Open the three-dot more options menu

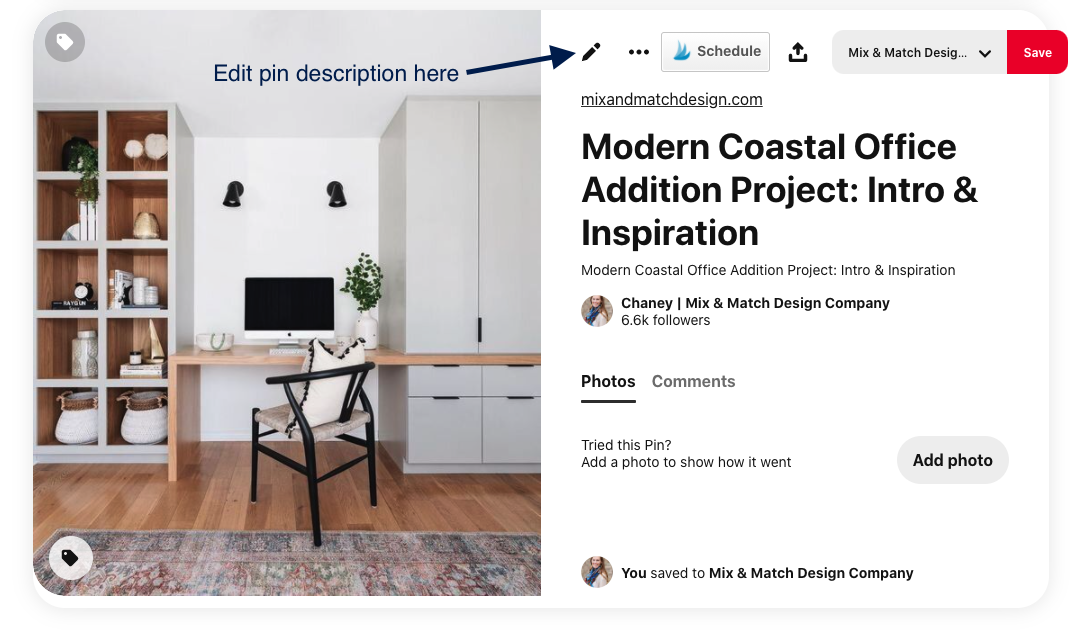(x=638, y=52)
